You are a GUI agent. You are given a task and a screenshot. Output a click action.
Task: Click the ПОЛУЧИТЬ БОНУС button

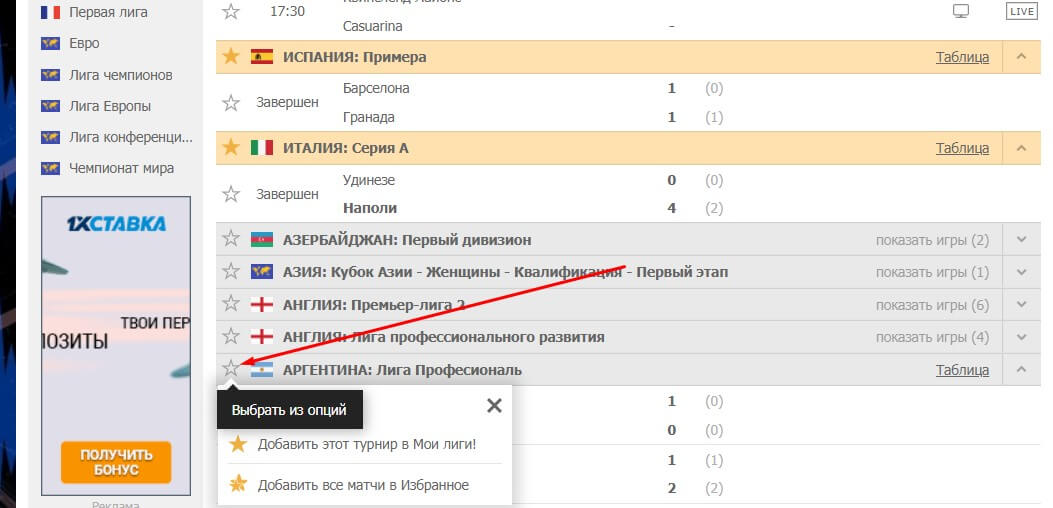coord(116,462)
